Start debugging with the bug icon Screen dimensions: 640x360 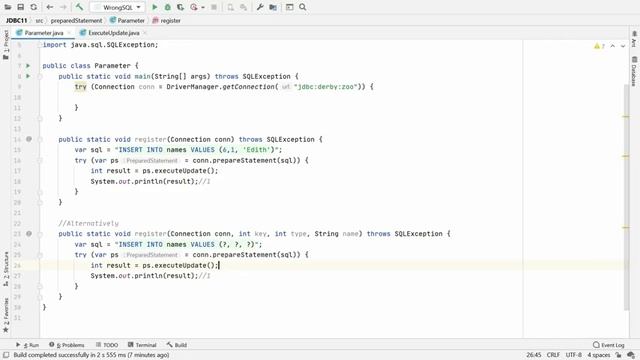point(167,7)
